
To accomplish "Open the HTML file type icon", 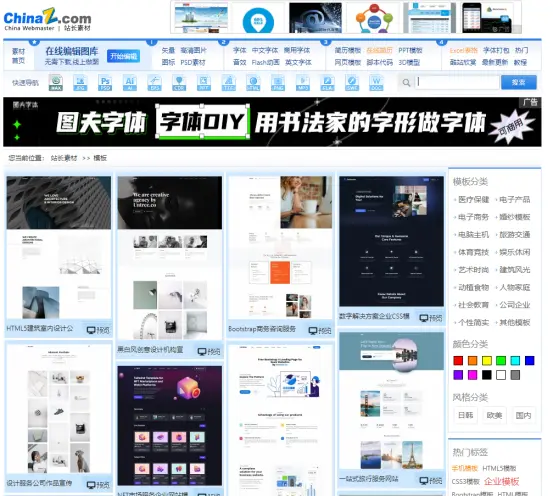I will 253,83.
